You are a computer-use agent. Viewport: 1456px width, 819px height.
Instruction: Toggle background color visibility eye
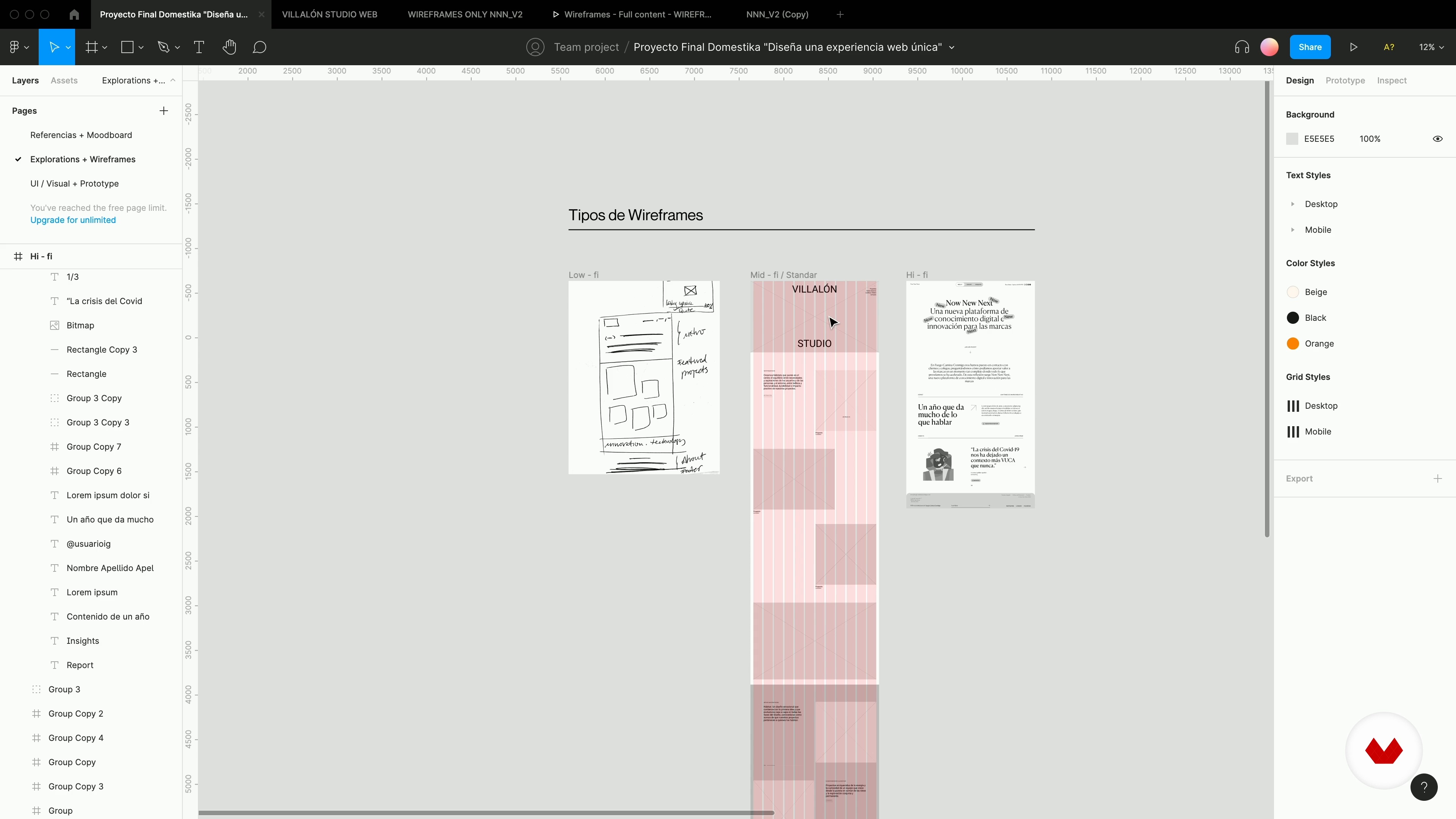(x=1437, y=139)
